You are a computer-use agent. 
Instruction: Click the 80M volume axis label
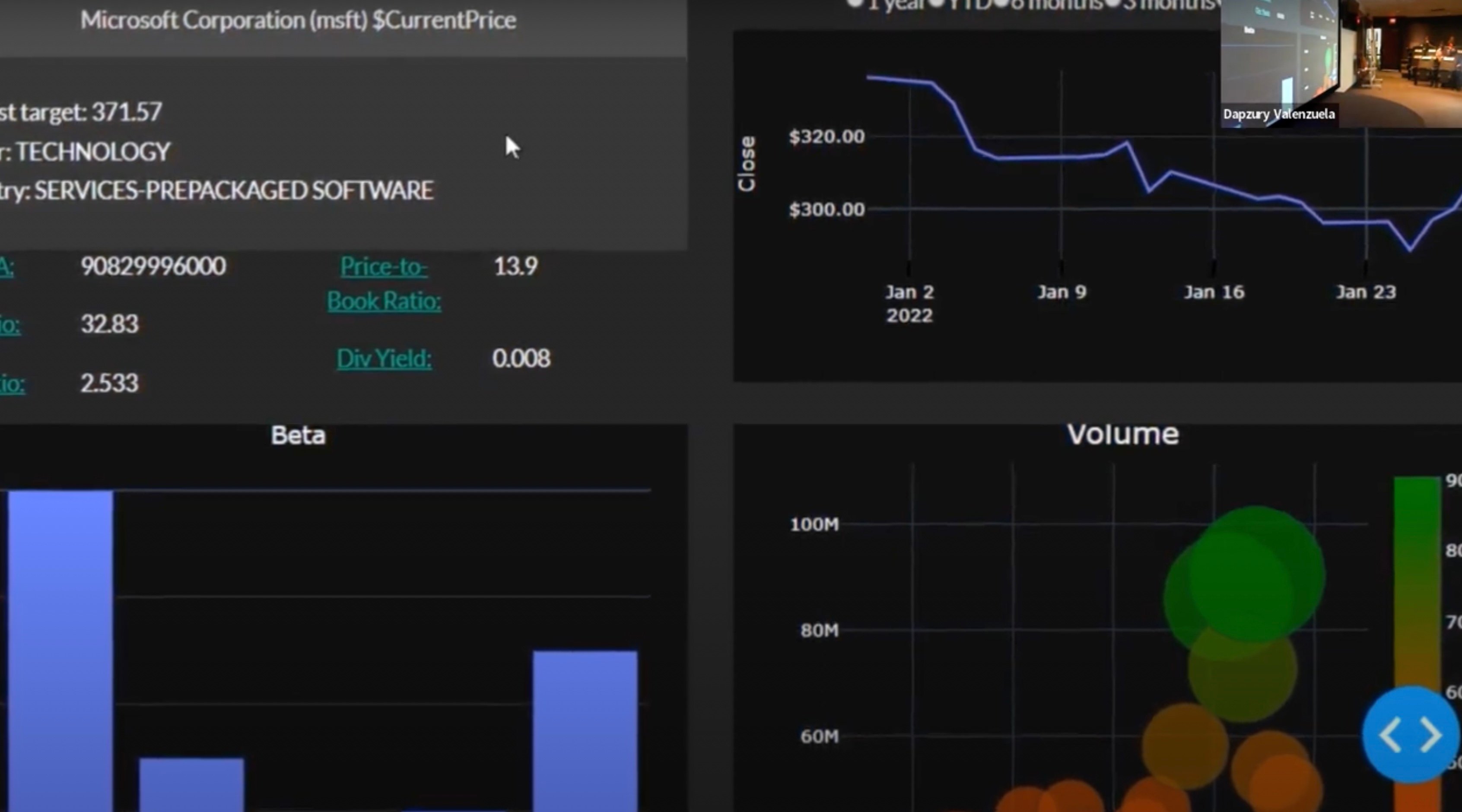(x=819, y=631)
